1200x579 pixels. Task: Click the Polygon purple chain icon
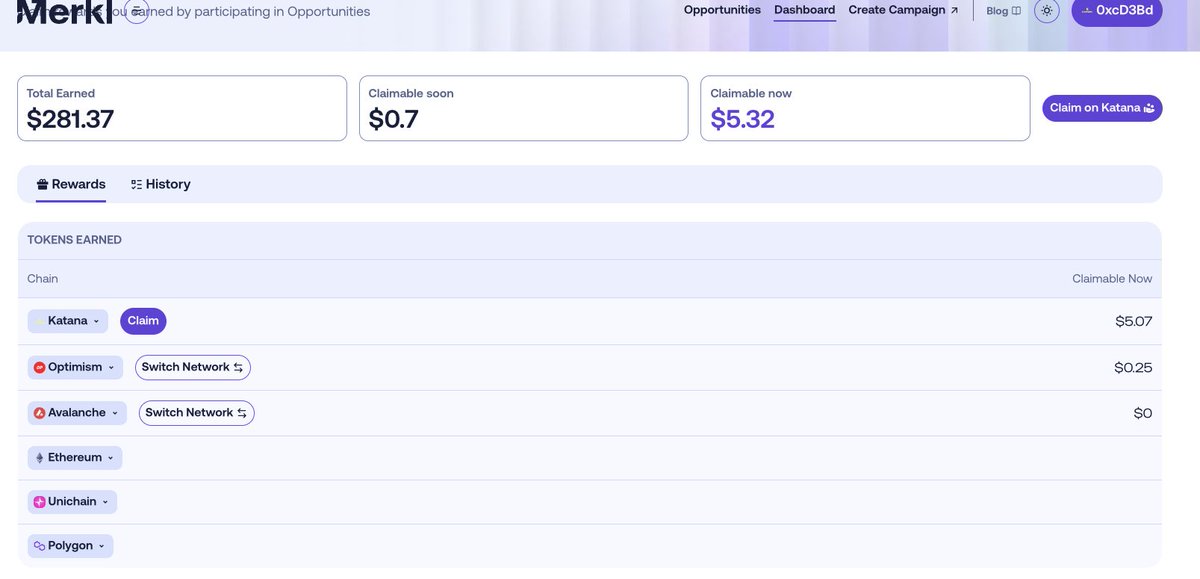(40, 546)
